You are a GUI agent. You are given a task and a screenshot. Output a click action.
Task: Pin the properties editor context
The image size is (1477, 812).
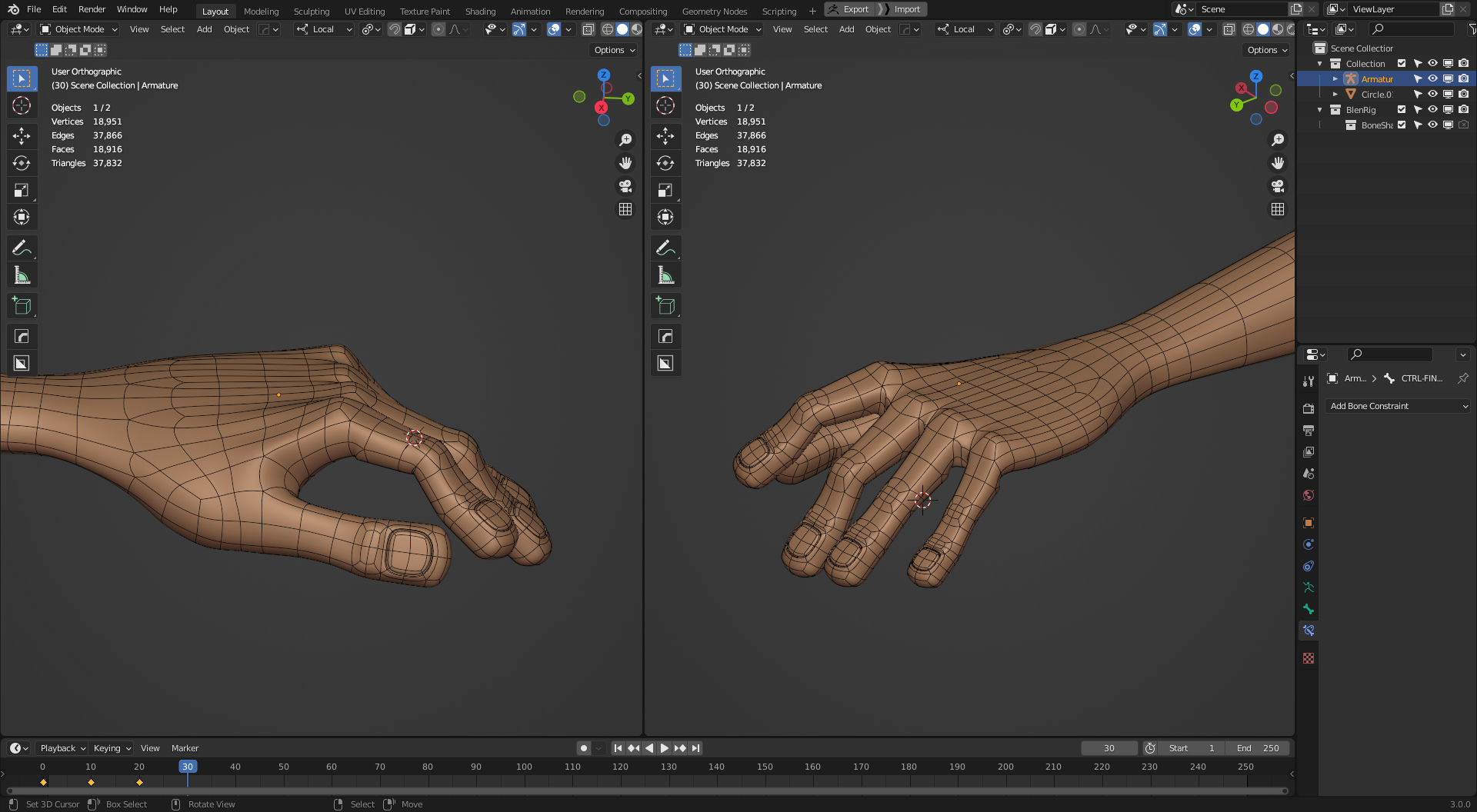point(1462,378)
